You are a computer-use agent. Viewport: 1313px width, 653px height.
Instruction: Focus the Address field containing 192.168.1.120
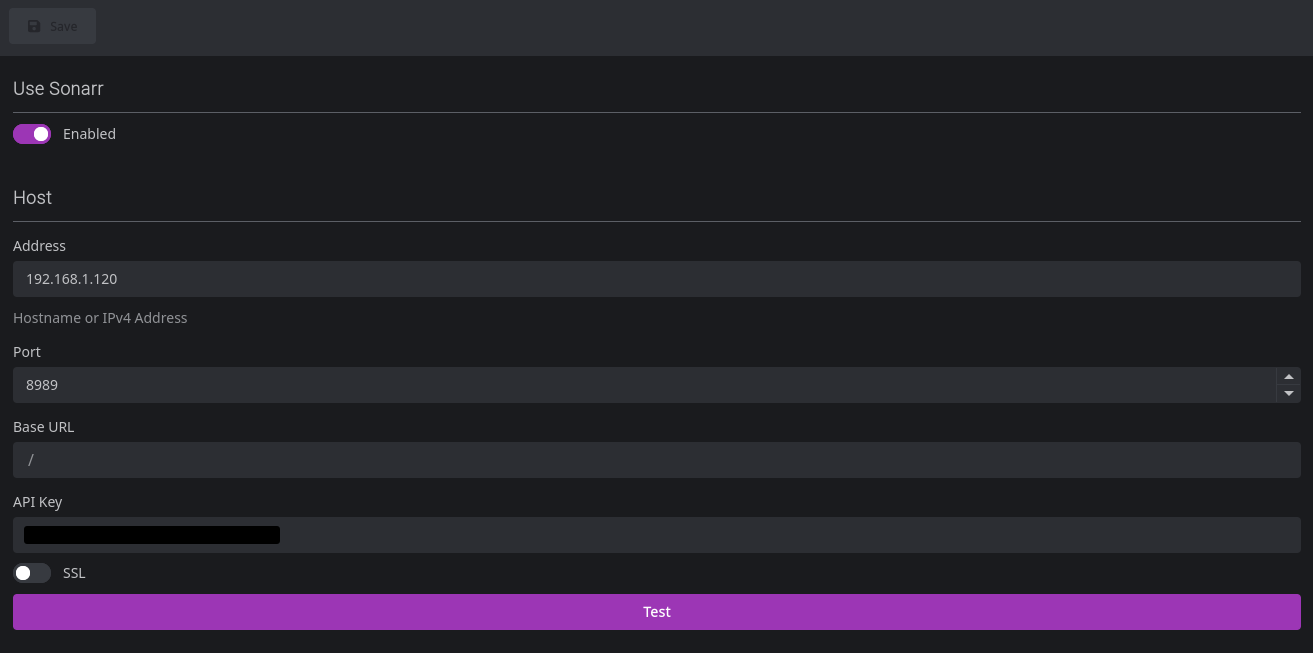tap(656, 279)
